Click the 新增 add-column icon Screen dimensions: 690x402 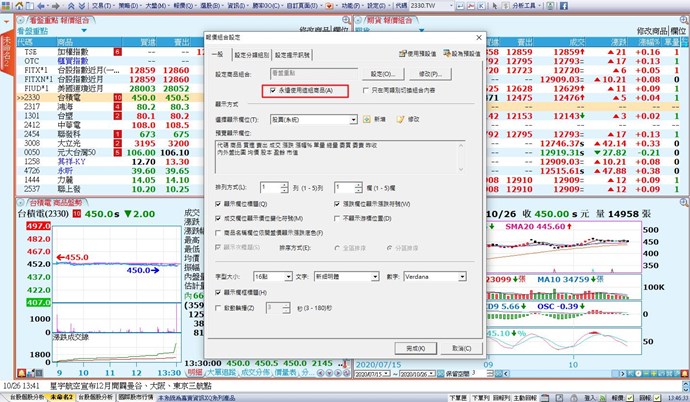pyautogui.click(x=370, y=119)
